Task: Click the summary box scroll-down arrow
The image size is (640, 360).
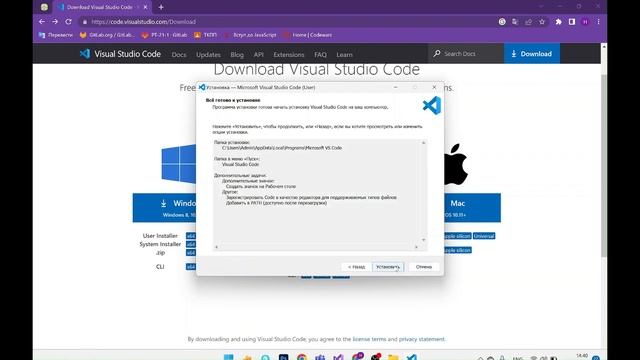Action: click(423, 240)
